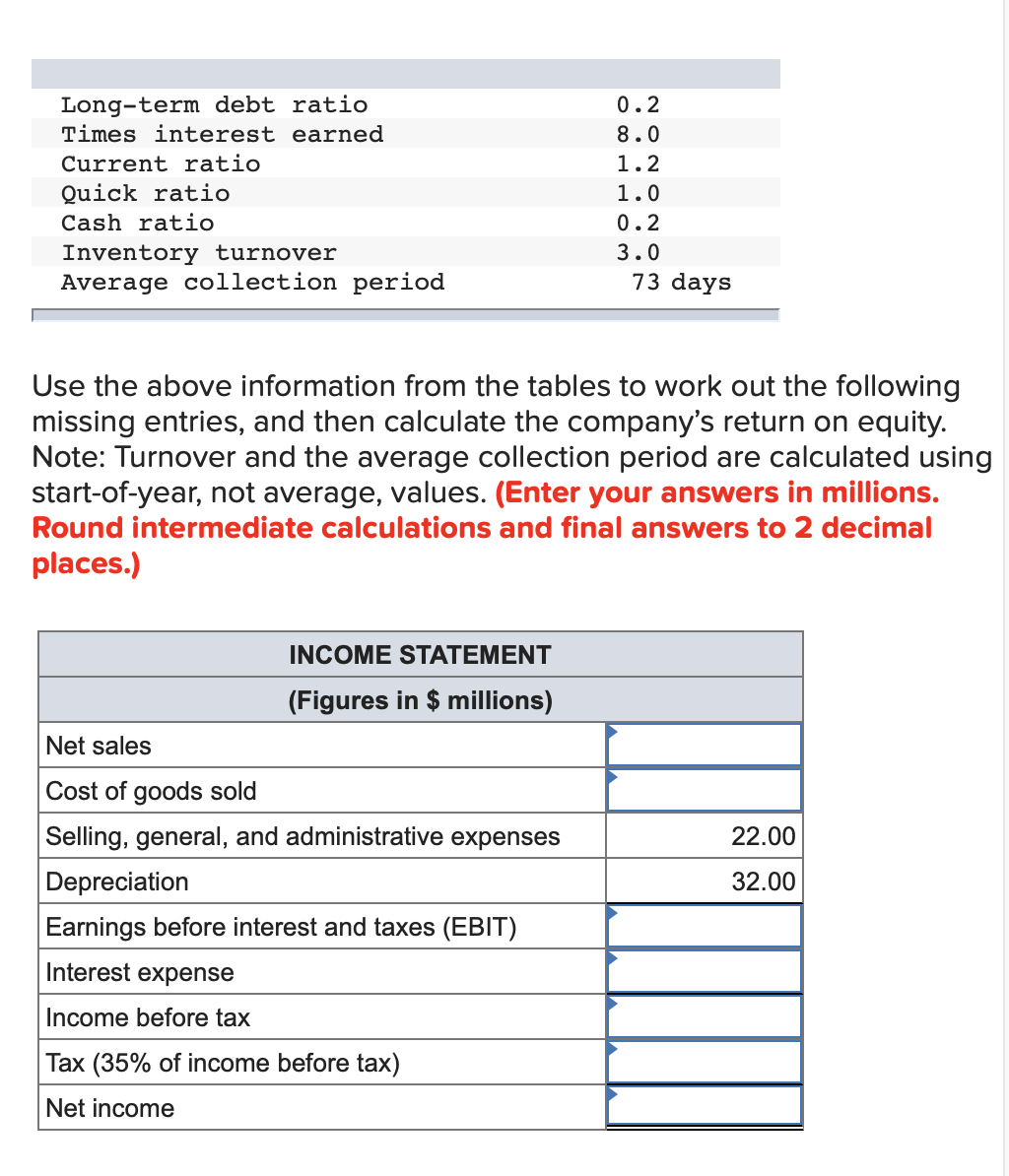Click the blue marker beside Net income field
1009x1176 pixels.
[x=612, y=1094]
